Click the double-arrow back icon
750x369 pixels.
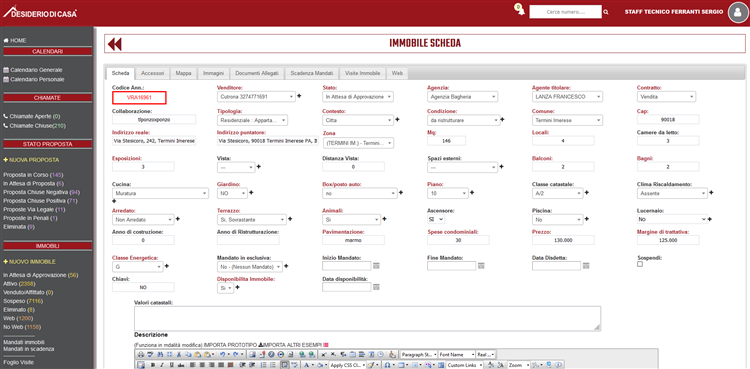pyautogui.click(x=115, y=44)
